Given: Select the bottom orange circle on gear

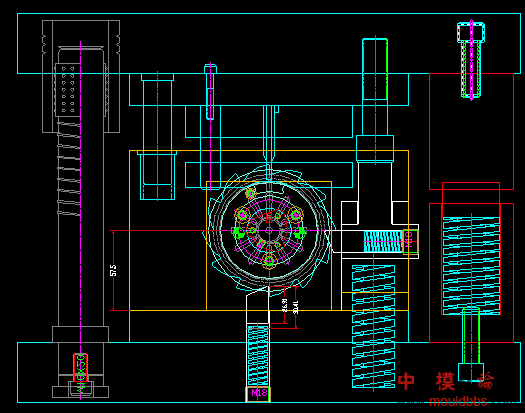Looking at the screenshot, I should click(x=269, y=261).
